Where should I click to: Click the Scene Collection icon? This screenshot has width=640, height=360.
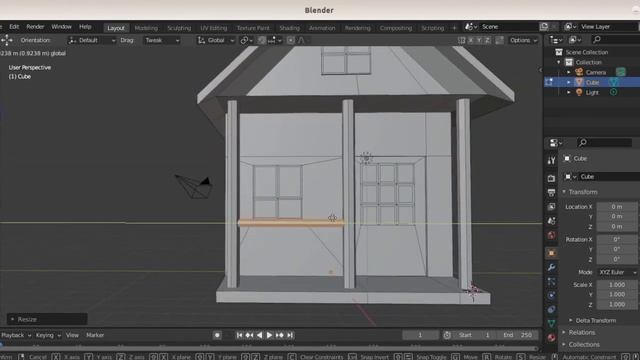559,52
